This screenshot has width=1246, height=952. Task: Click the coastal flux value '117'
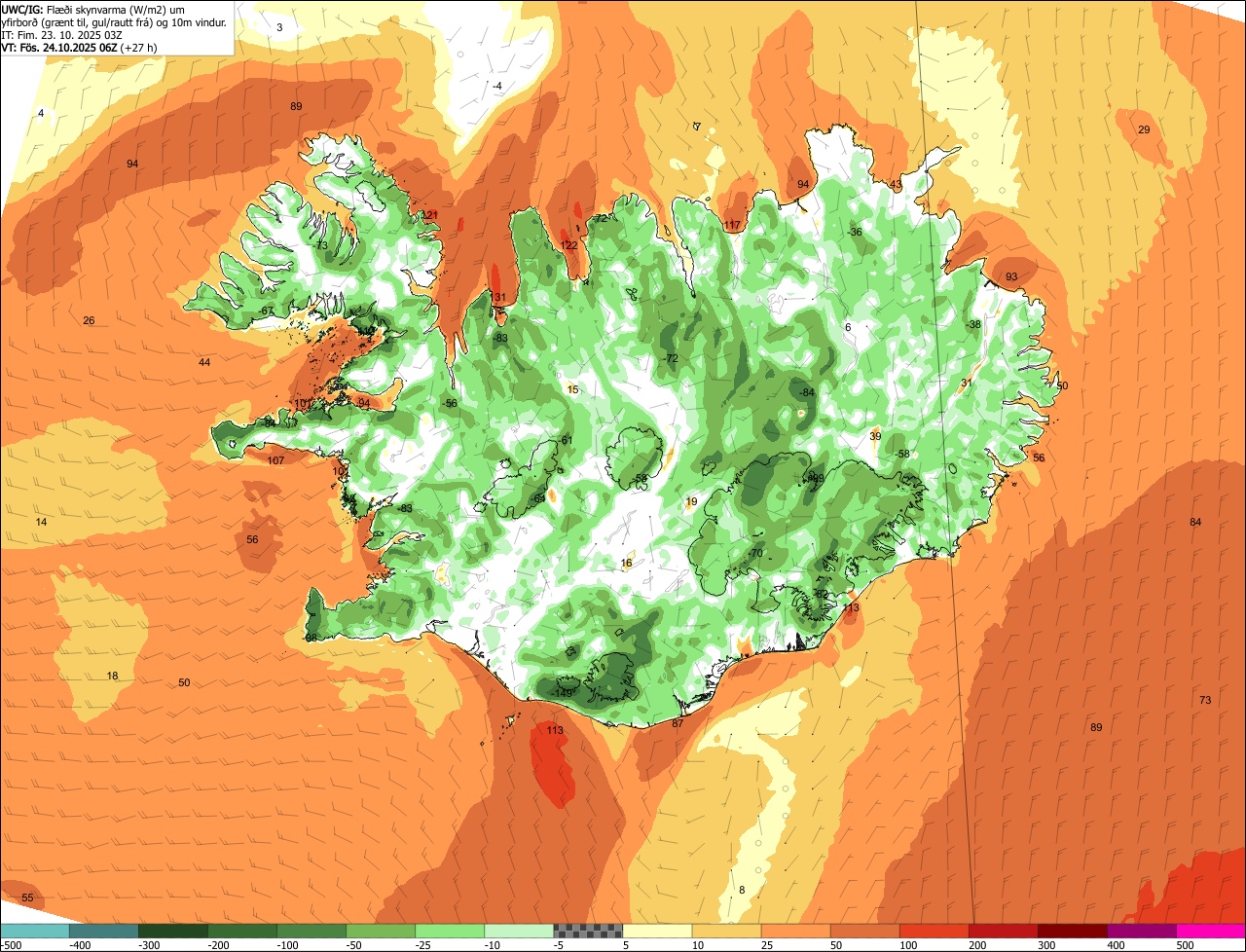732,226
